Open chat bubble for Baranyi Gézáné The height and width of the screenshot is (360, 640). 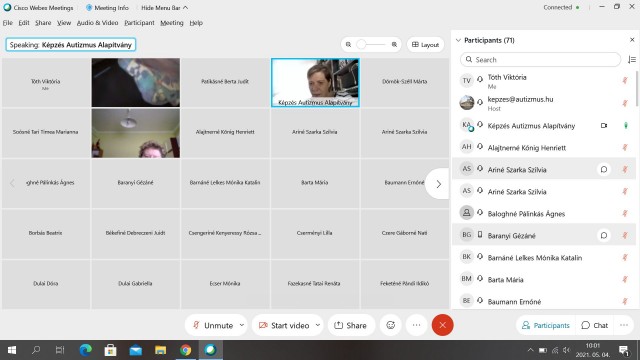pos(604,235)
